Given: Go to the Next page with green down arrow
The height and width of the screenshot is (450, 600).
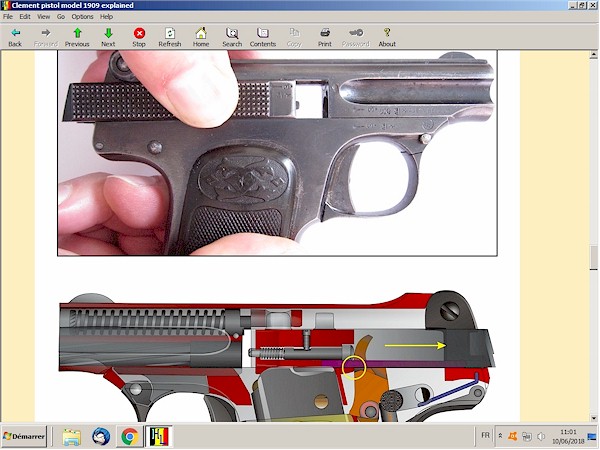Looking at the screenshot, I should (108, 37).
